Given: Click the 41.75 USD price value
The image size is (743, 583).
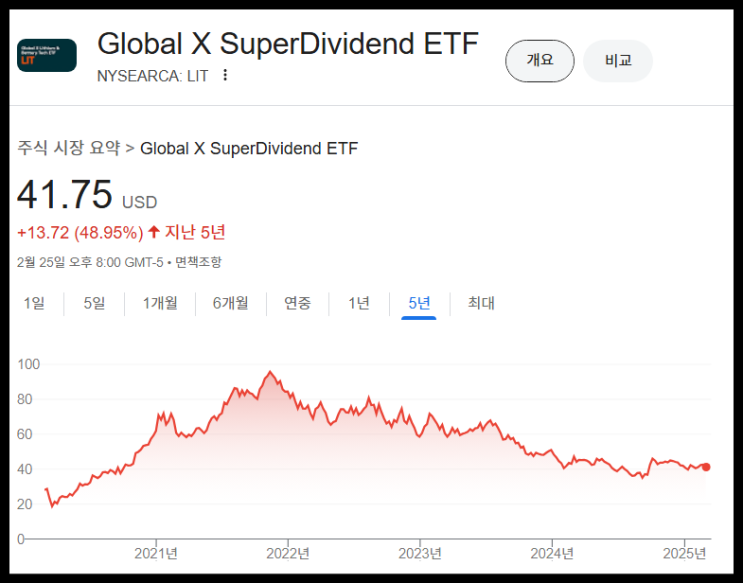Looking at the screenshot, I should click(x=65, y=196).
